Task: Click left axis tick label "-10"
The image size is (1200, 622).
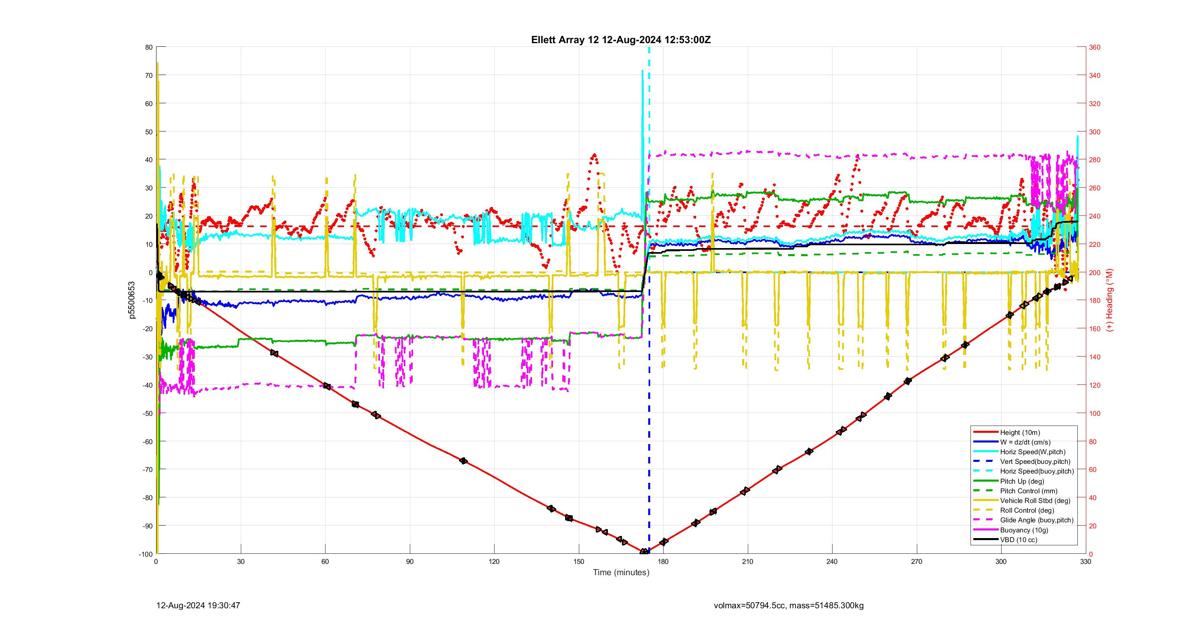Action: tap(147, 301)
